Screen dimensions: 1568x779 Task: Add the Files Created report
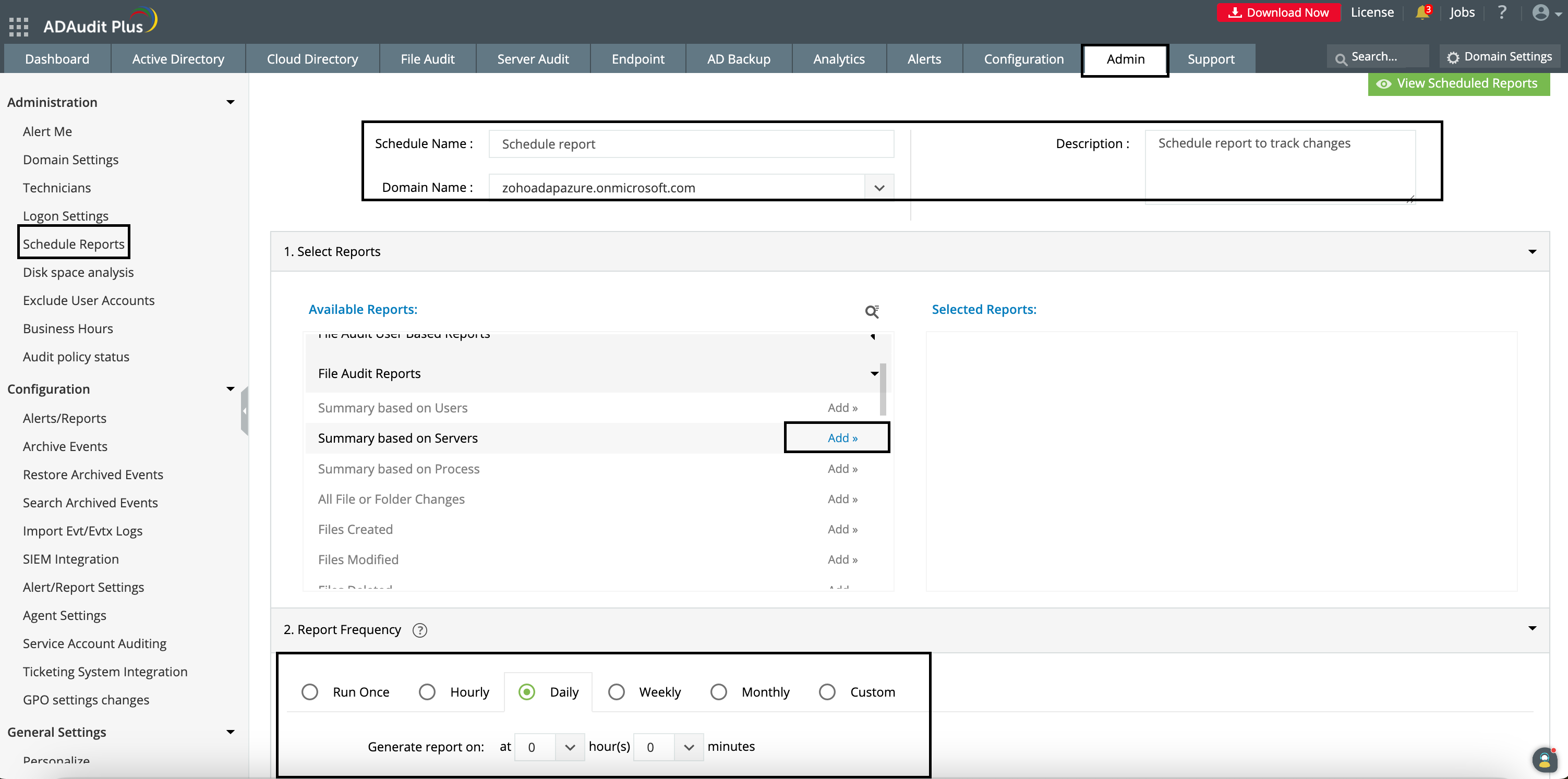pyautogui.click(x=842, y=529)
